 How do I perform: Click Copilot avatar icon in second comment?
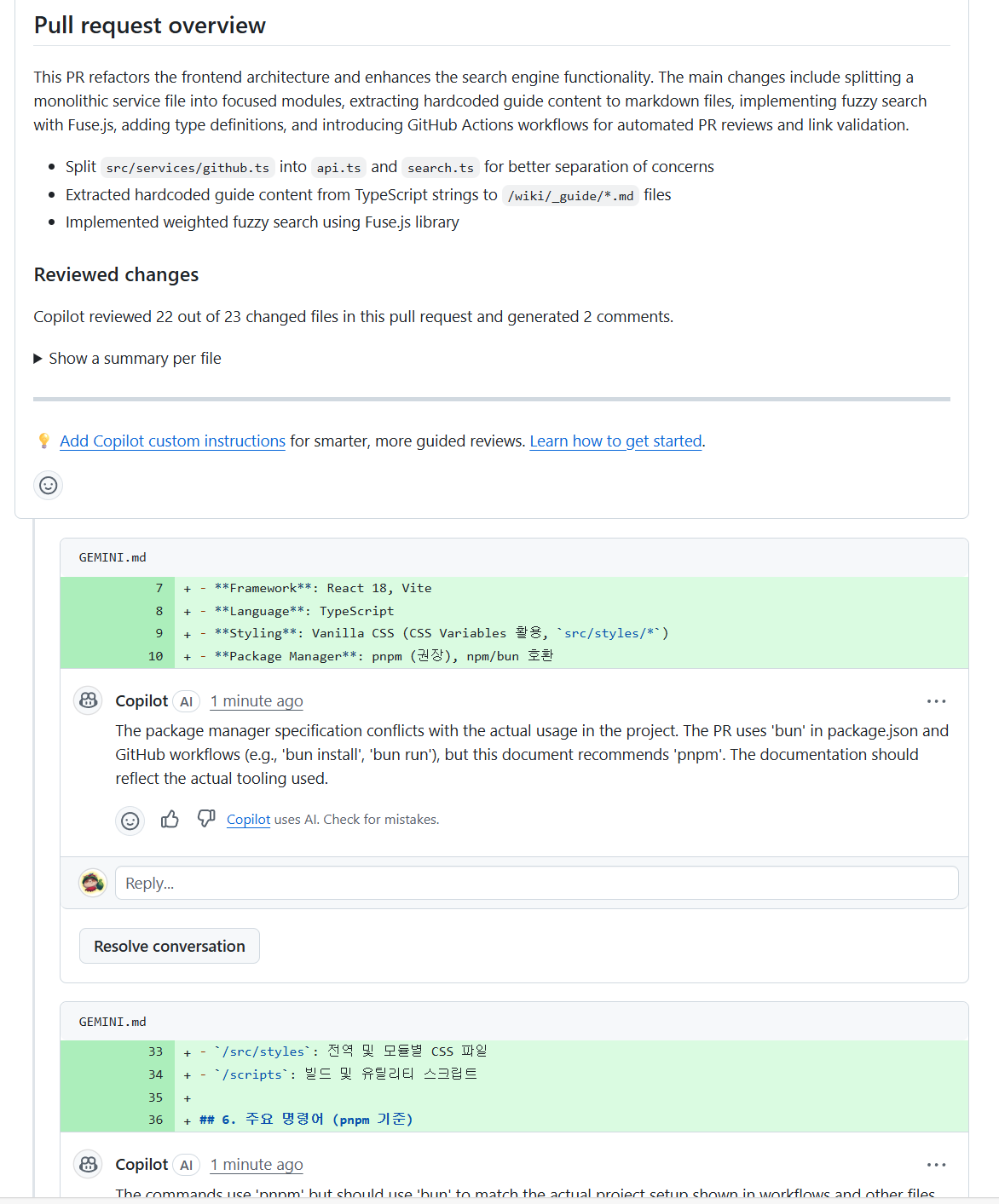pos(89,1164)
